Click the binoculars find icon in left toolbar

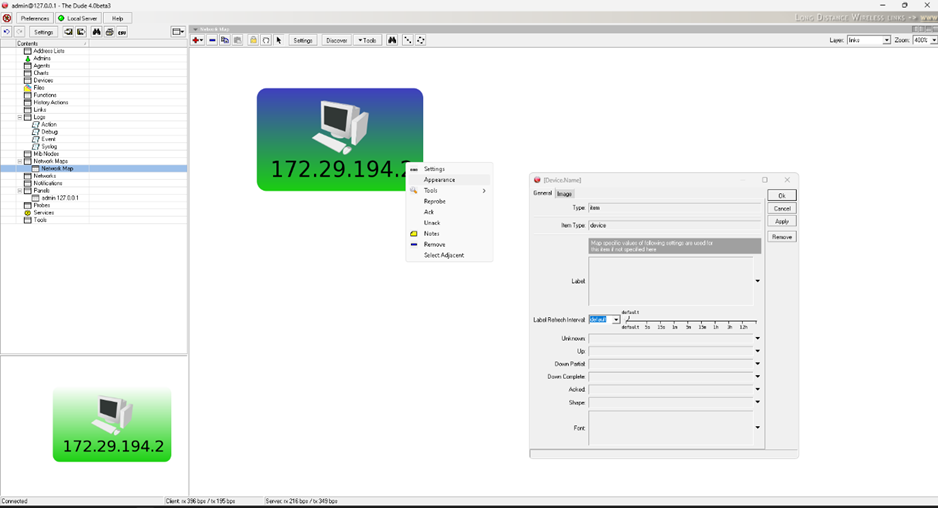[x=96, y=32]
